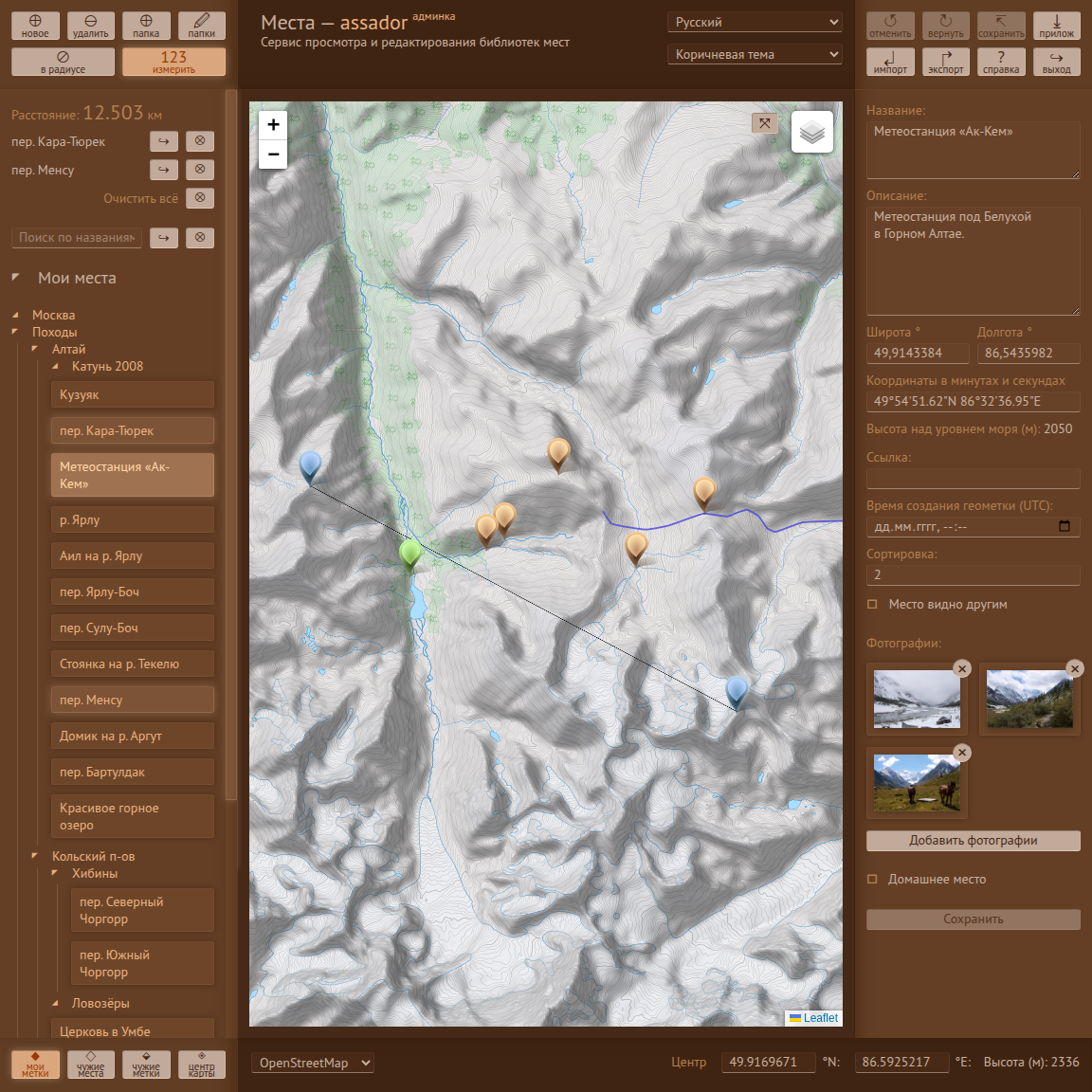Click the 'выход' logout button

pos(1057,62)
